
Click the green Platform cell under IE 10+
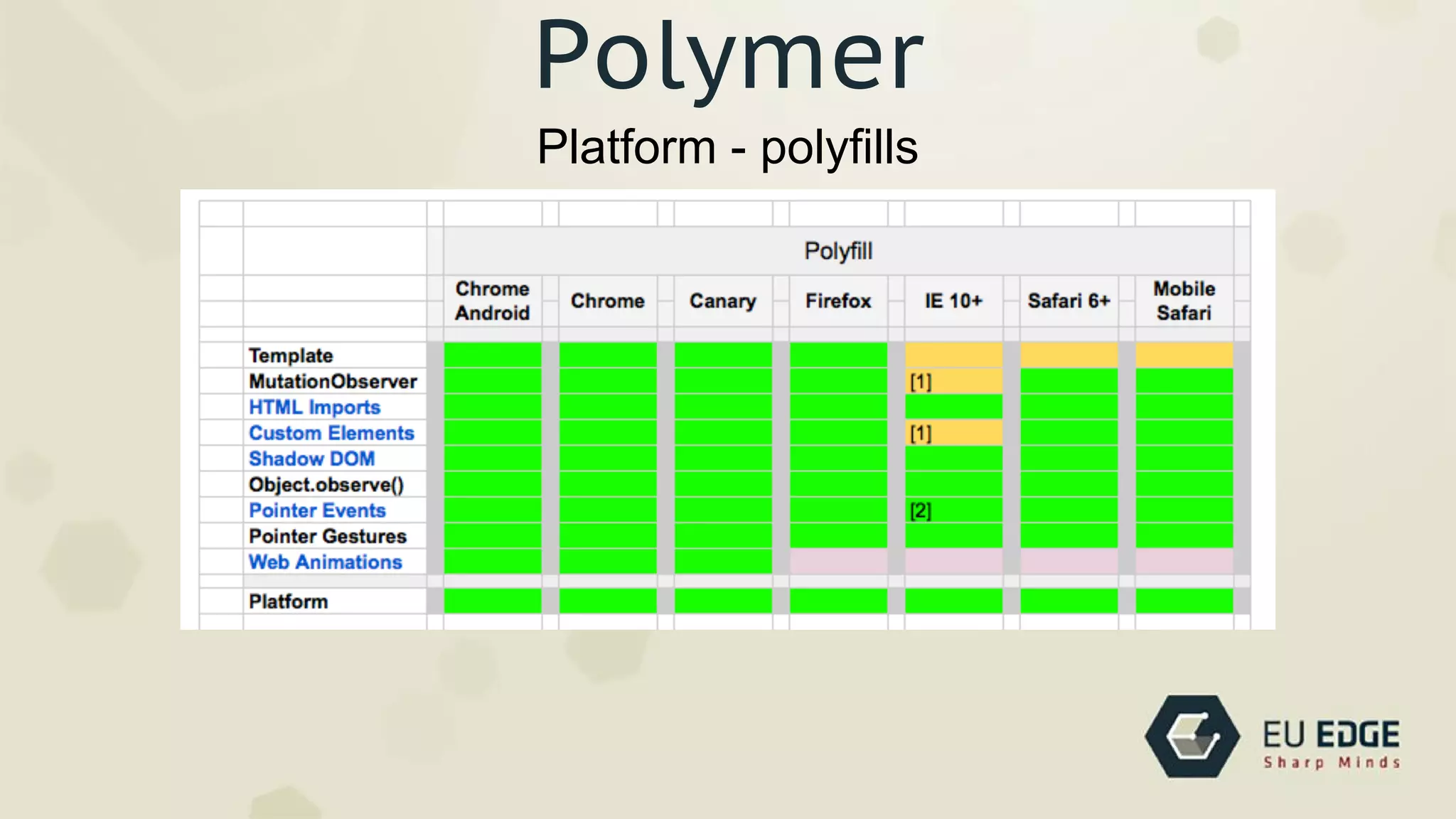[953, 601]
